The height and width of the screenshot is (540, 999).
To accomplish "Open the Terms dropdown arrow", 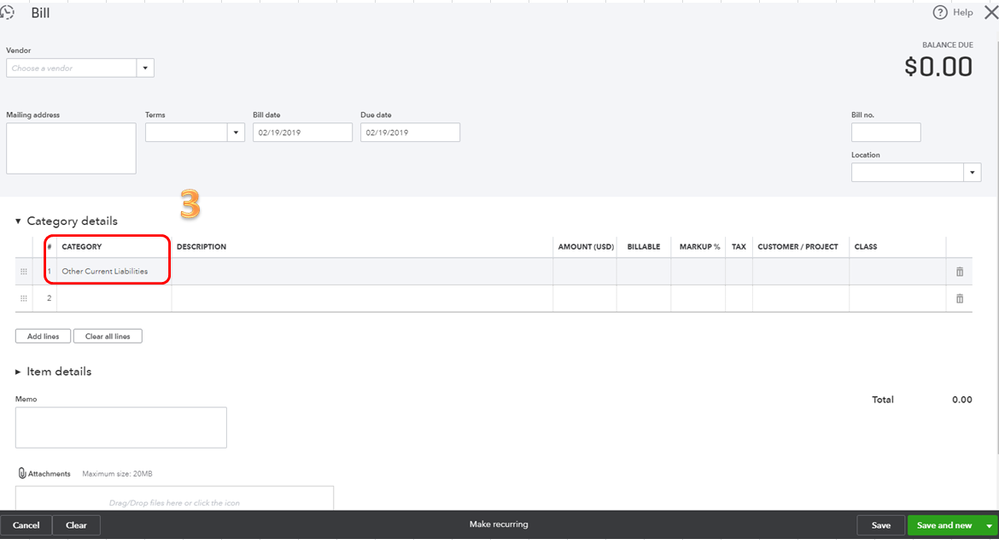I will tap(236, 132).
